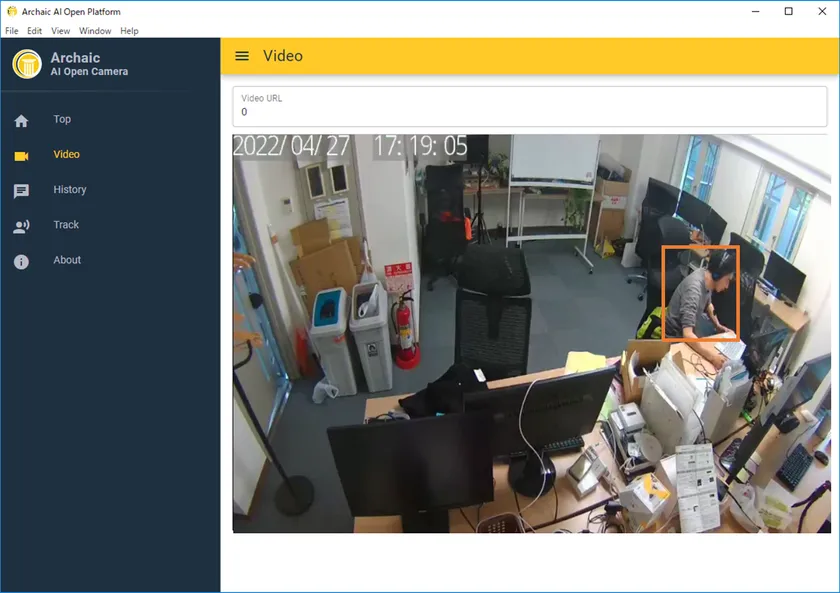This screenshot has width=840, height=593.
Task: Click the info icon beside About
Action: pos(21,261)
